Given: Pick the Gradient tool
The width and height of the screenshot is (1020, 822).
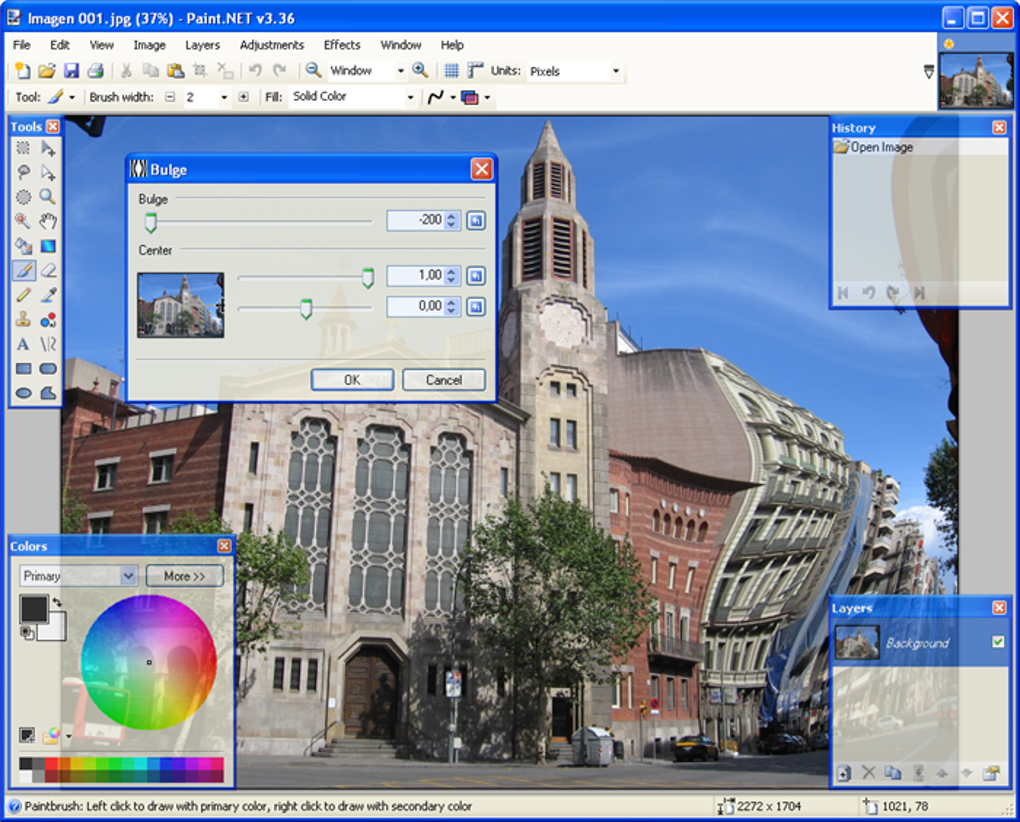Looking at the screenshot, I should coord(48,246).
